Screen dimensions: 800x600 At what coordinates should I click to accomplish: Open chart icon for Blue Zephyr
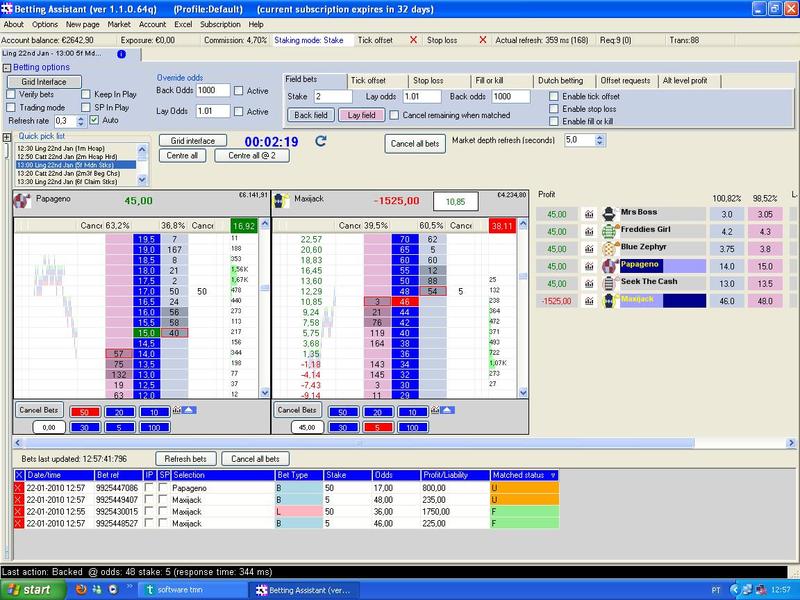589,249
